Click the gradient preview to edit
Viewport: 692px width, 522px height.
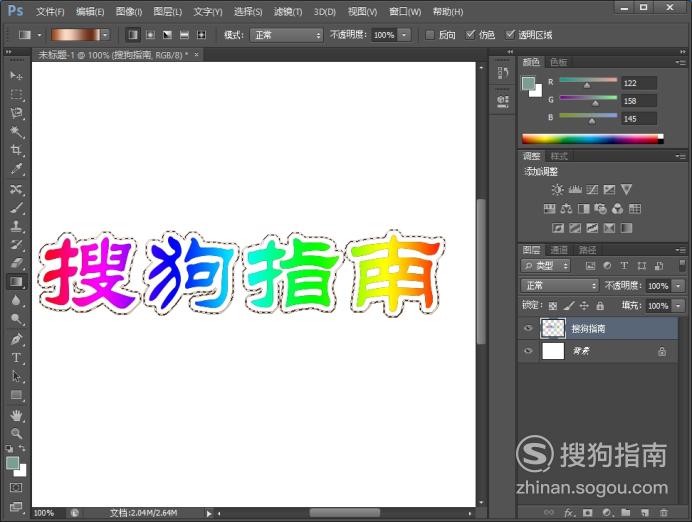point(76,35)
